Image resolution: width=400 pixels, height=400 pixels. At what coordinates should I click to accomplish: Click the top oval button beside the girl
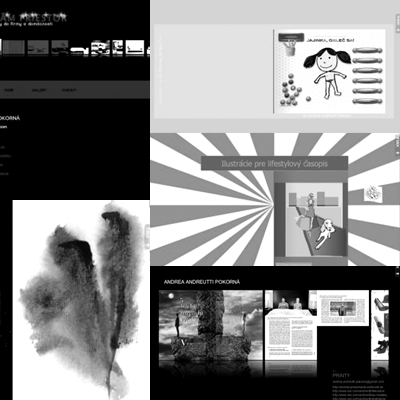[x=367, y=50]
